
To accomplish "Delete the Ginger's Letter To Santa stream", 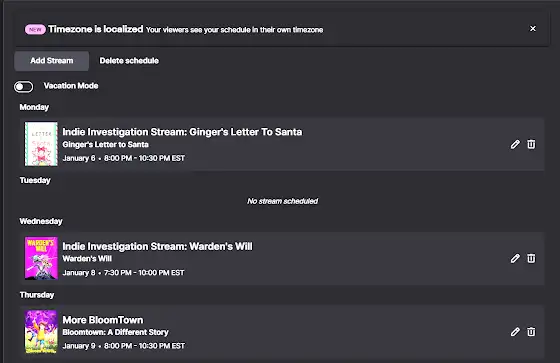I will 531,144.
